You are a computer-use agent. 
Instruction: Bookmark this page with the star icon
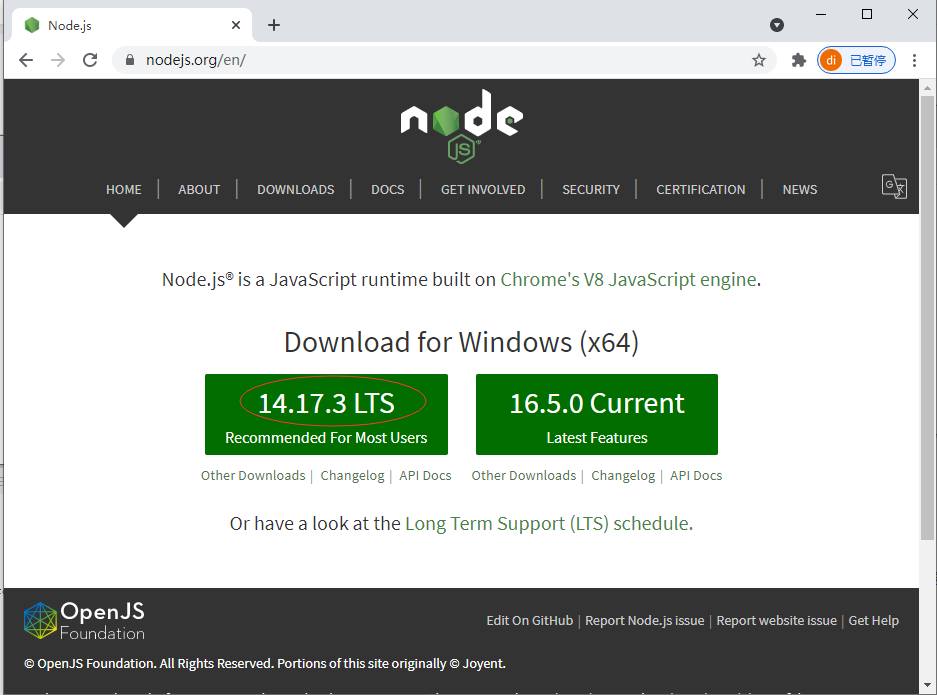tap(759, 60)
